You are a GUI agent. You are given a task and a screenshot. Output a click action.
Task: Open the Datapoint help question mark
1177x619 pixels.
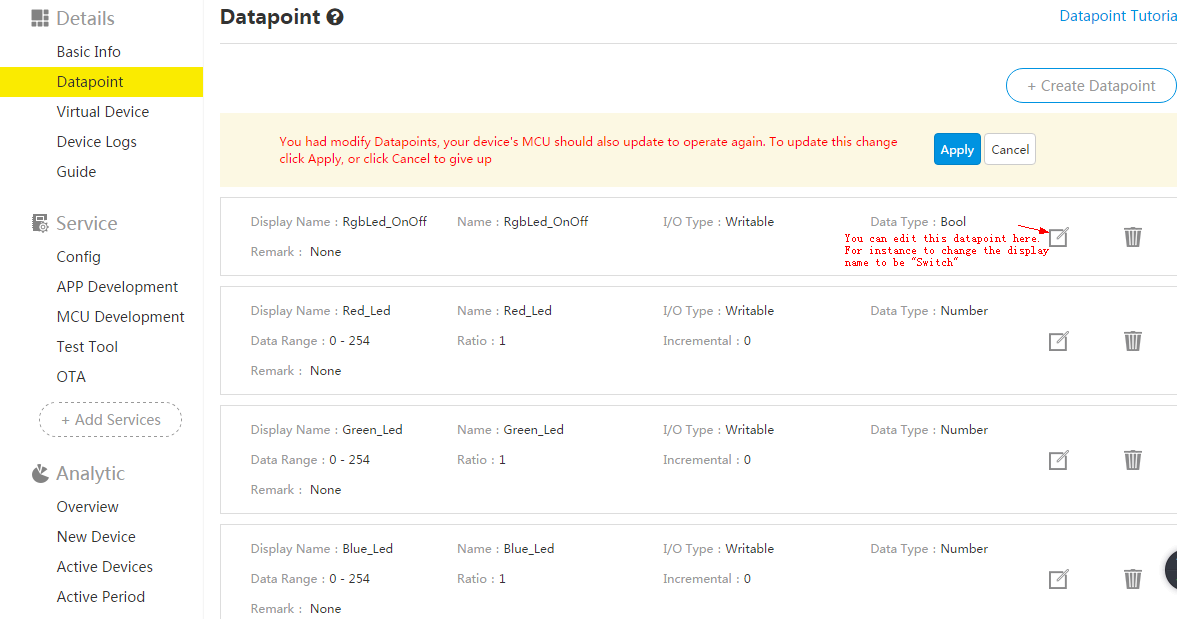pyautogui.click(x=334, y=17)
